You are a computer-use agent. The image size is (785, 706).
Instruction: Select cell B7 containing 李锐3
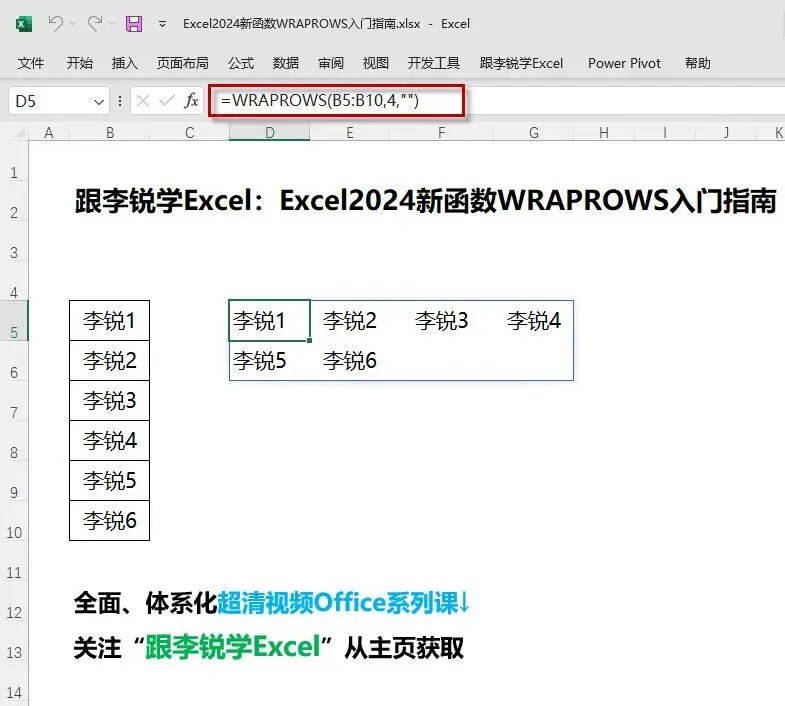(110, 401)
